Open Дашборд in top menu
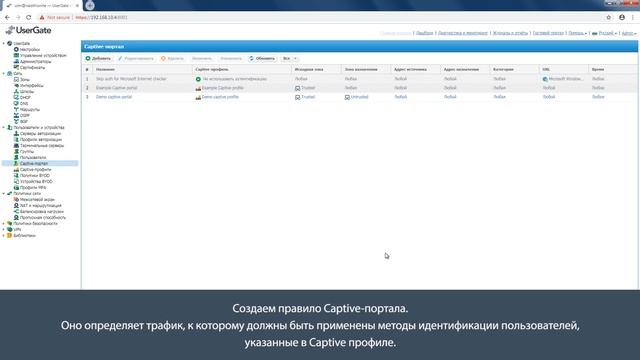The width and height of the screenshot is (640, 360). click(424, 33)
